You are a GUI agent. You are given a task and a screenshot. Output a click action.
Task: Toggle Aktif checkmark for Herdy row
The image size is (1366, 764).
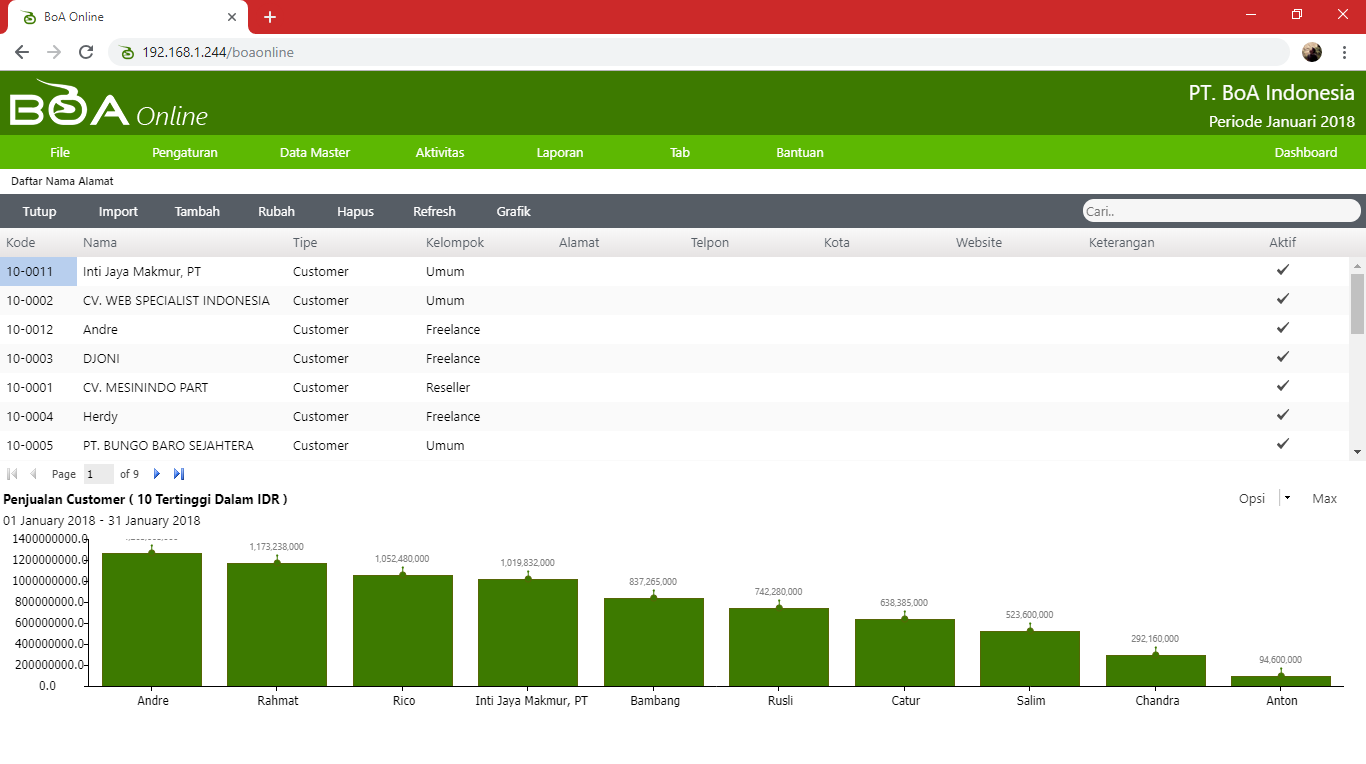tap(1283, 415)
